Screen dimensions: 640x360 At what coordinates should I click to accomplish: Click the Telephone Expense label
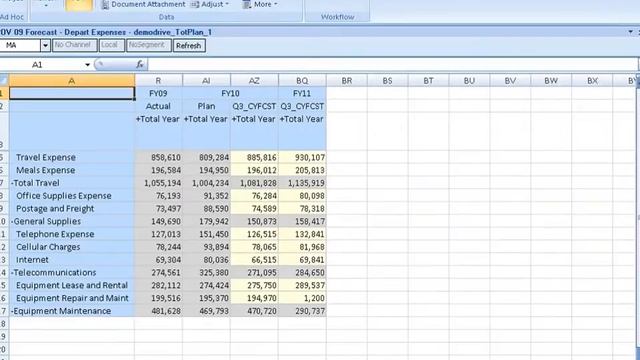coord(55,234)
